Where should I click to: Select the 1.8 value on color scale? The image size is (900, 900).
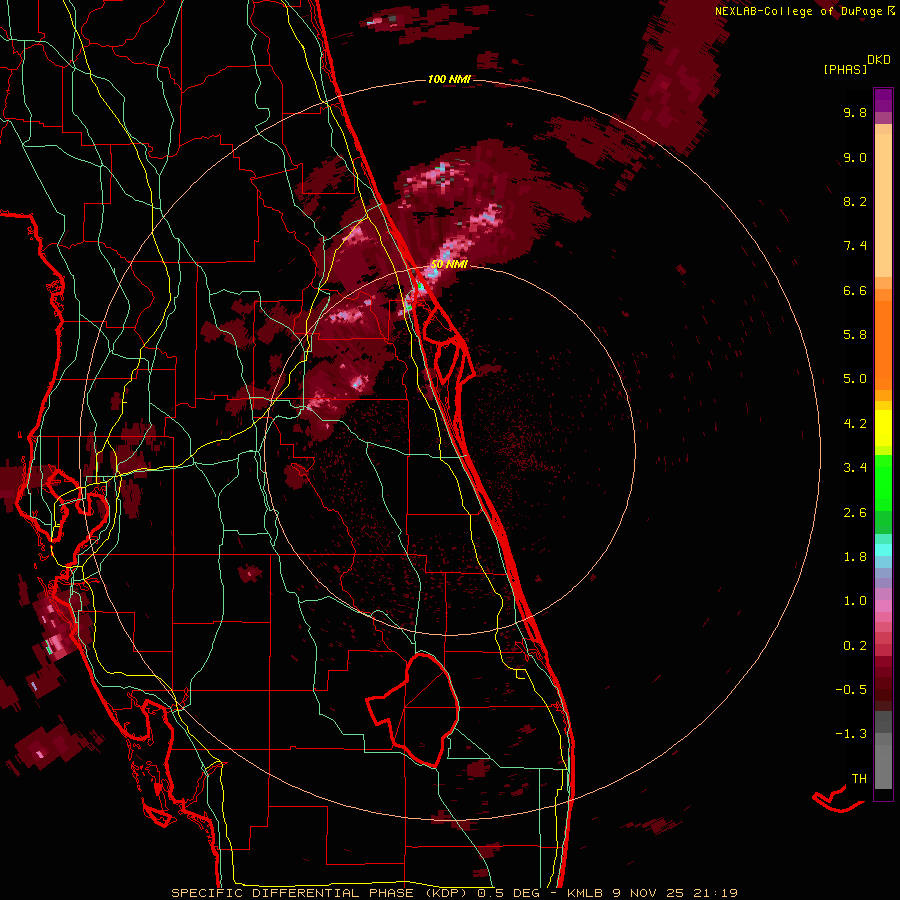pyautogui.click(x=855, y=557)
